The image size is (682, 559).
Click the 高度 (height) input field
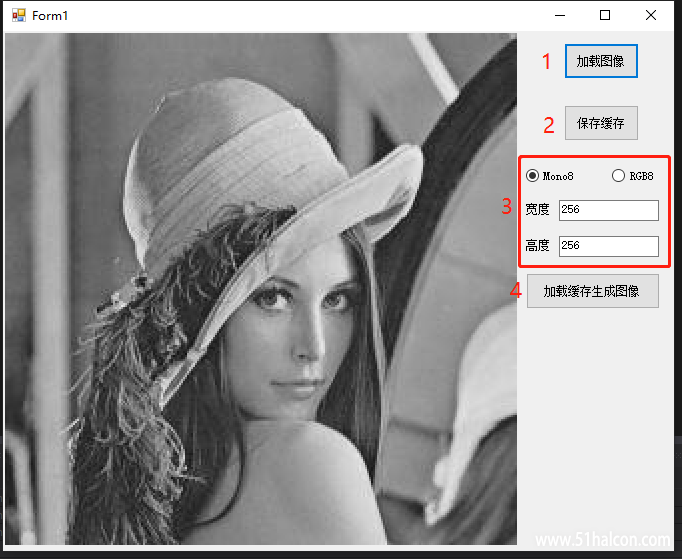pyautogui.click(x=608, y=246)
